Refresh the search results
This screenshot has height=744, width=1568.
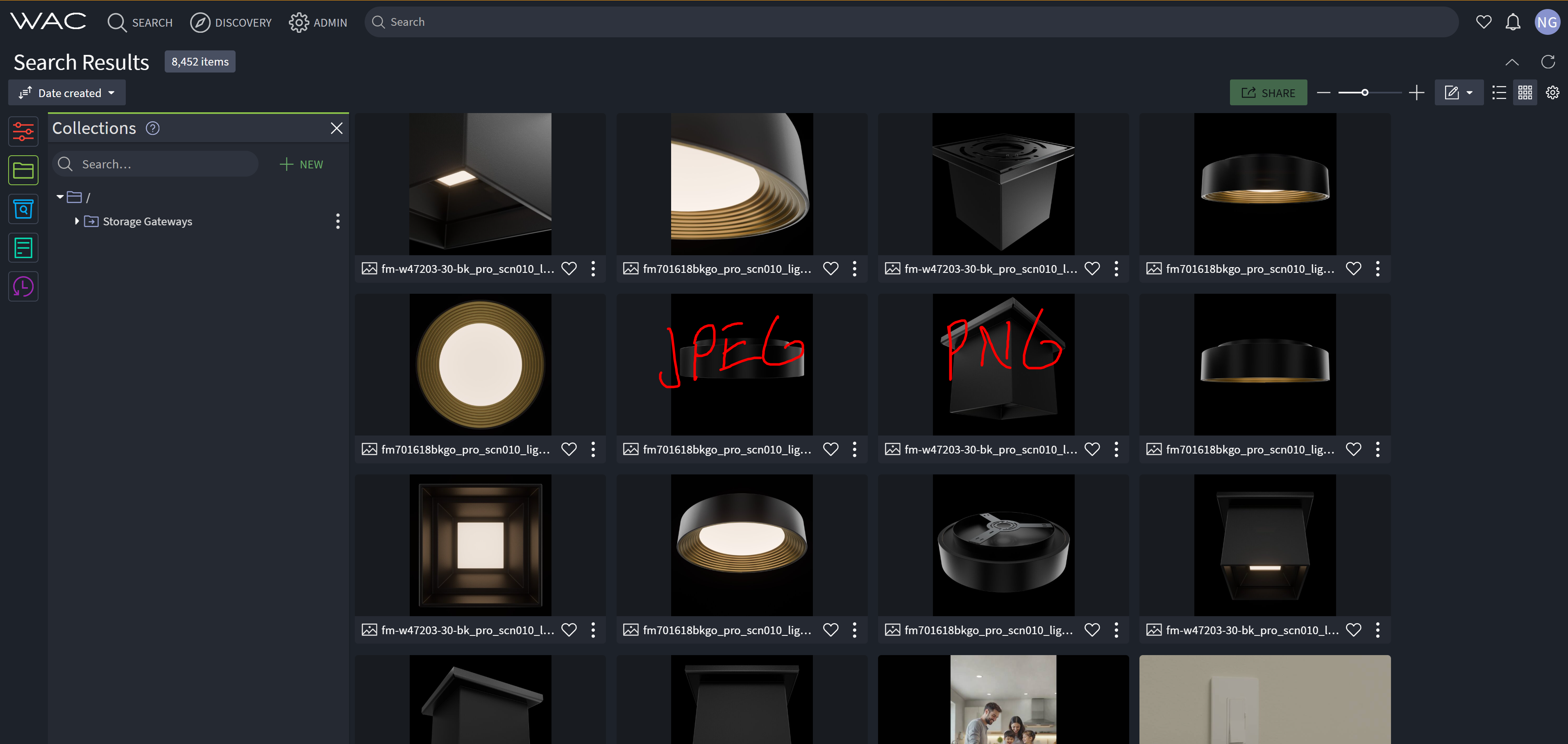[x=1548, y=61]
